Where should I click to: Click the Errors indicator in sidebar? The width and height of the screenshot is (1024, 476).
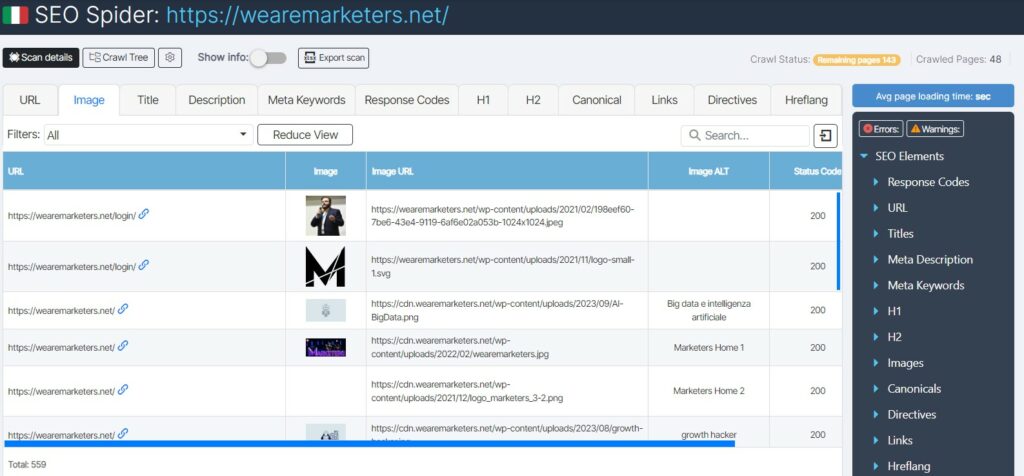point(881,129)
